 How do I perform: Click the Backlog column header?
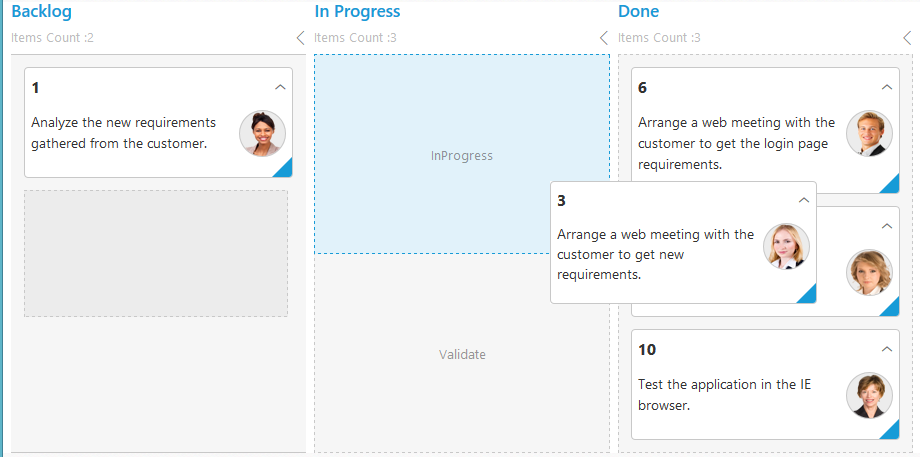[x=41, y=12]
